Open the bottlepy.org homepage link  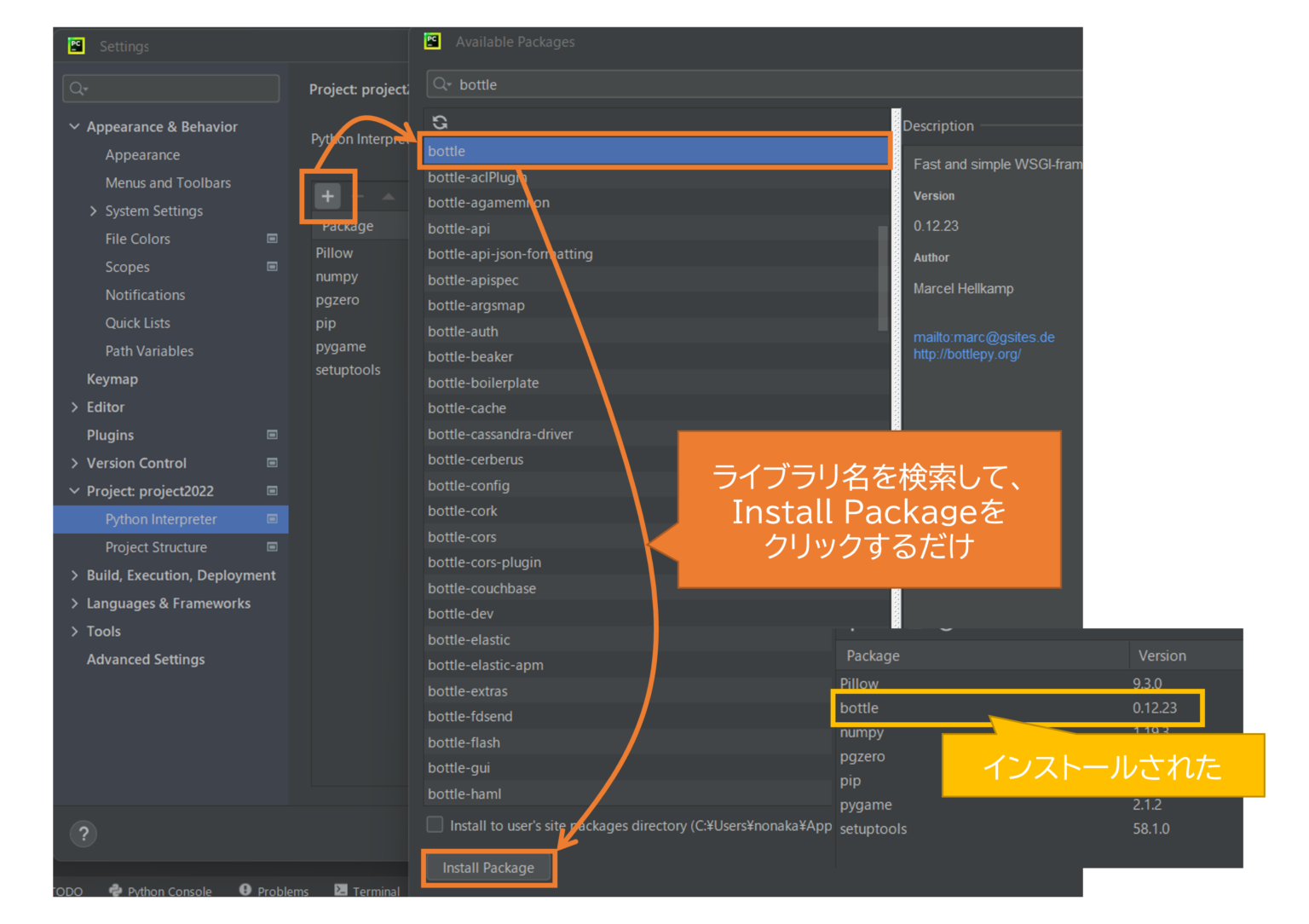pyautogui.click(x=966, y=355)
